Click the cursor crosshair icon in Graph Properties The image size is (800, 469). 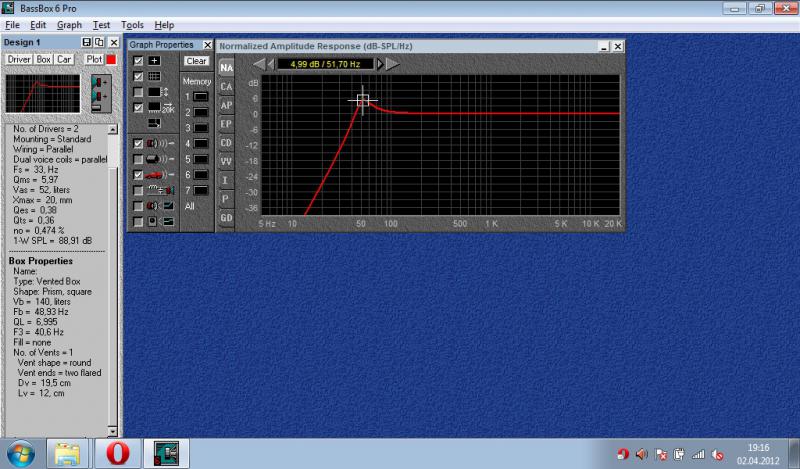[154, 61]
